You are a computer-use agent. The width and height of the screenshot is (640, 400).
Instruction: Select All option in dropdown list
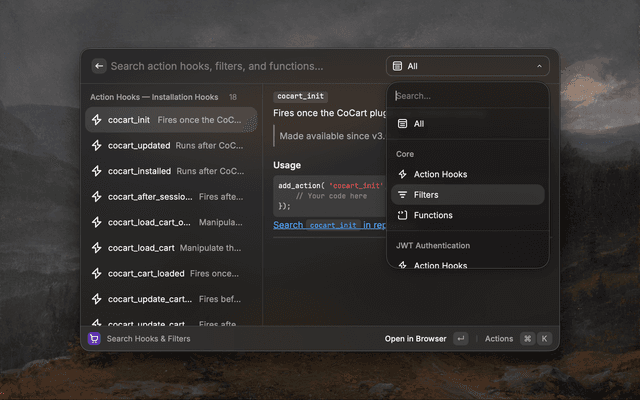coord(467,124)
